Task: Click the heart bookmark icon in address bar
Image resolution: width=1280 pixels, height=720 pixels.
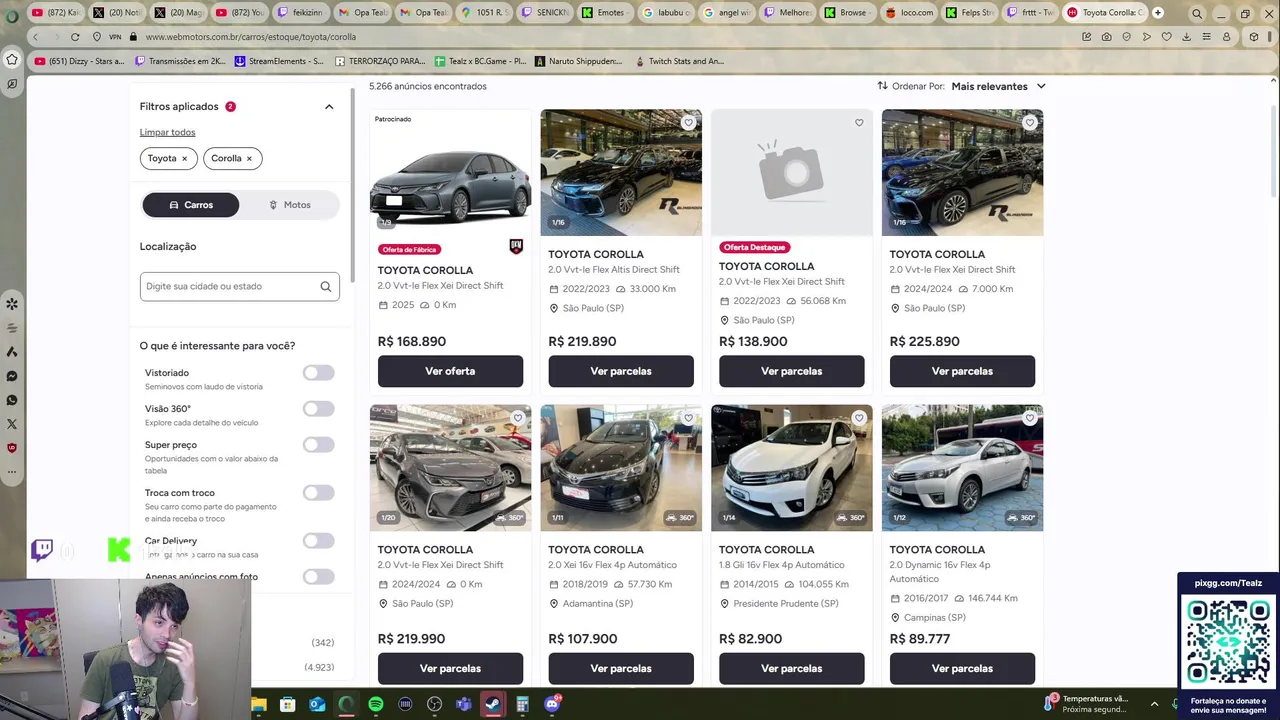Action: point(1166,37)
